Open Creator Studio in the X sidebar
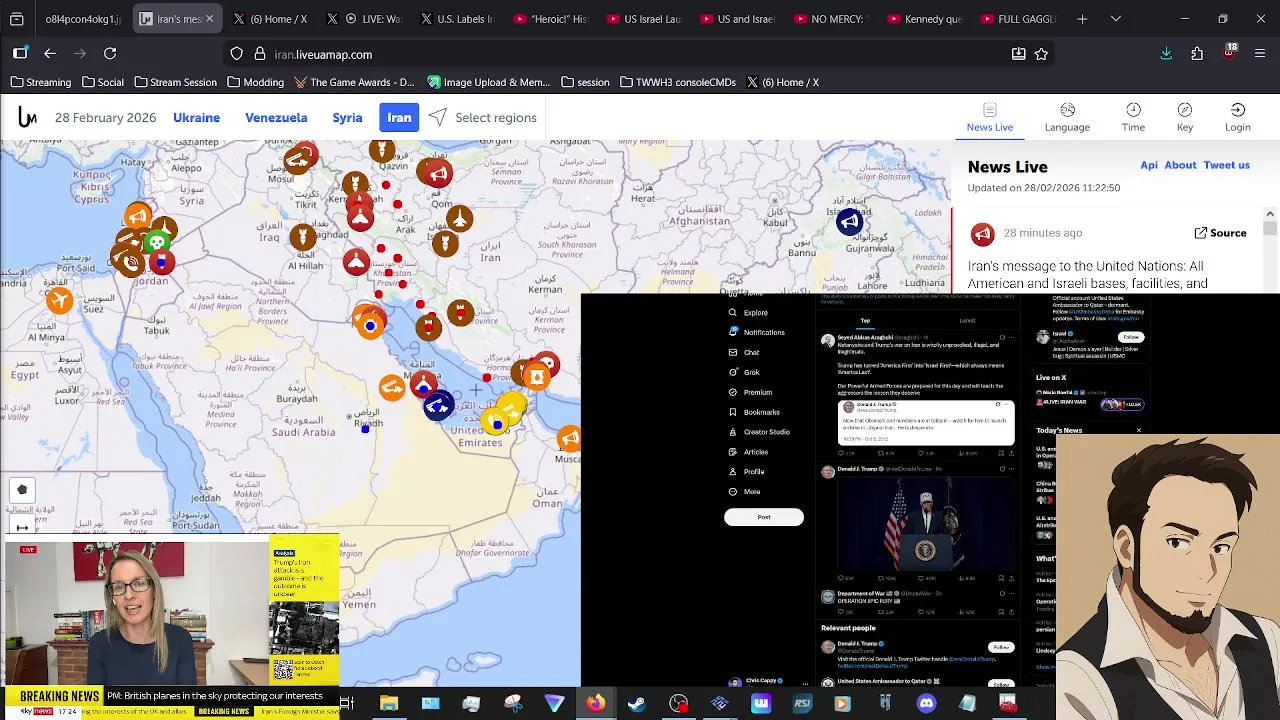The height and width of the screenshot is (720, 1280). 759,432
